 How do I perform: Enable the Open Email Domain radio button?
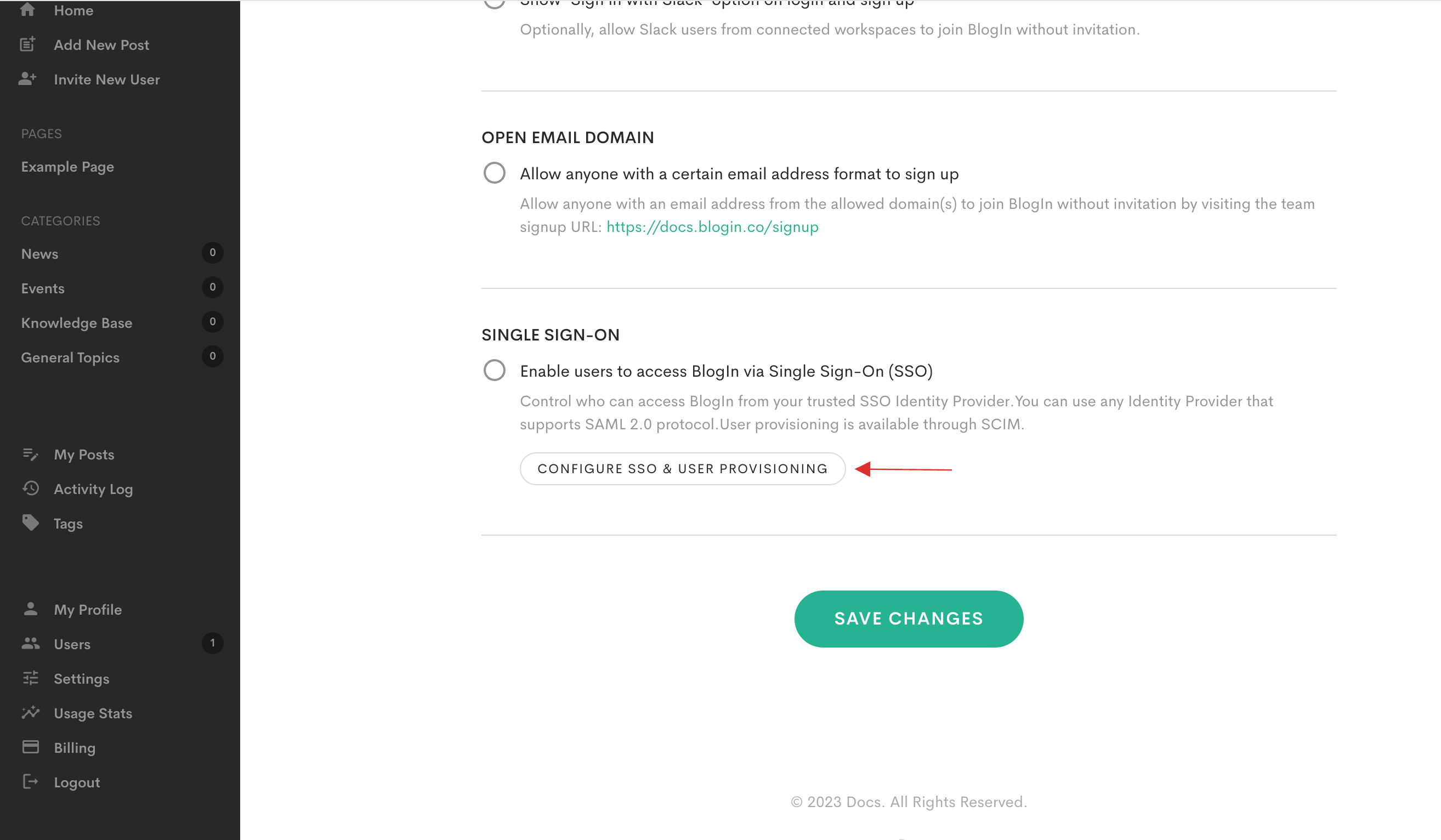click(494, 173)
